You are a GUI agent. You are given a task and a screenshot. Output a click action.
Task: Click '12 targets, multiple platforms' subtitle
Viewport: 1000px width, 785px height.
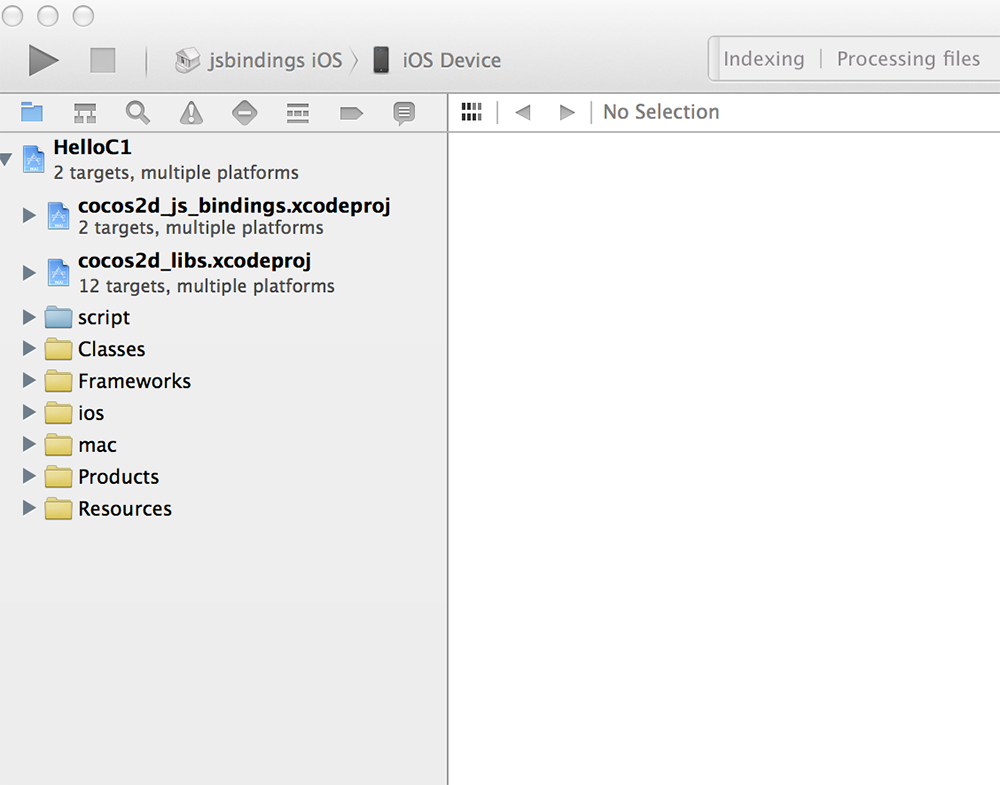pyautogui.click(x=207, y=286)
